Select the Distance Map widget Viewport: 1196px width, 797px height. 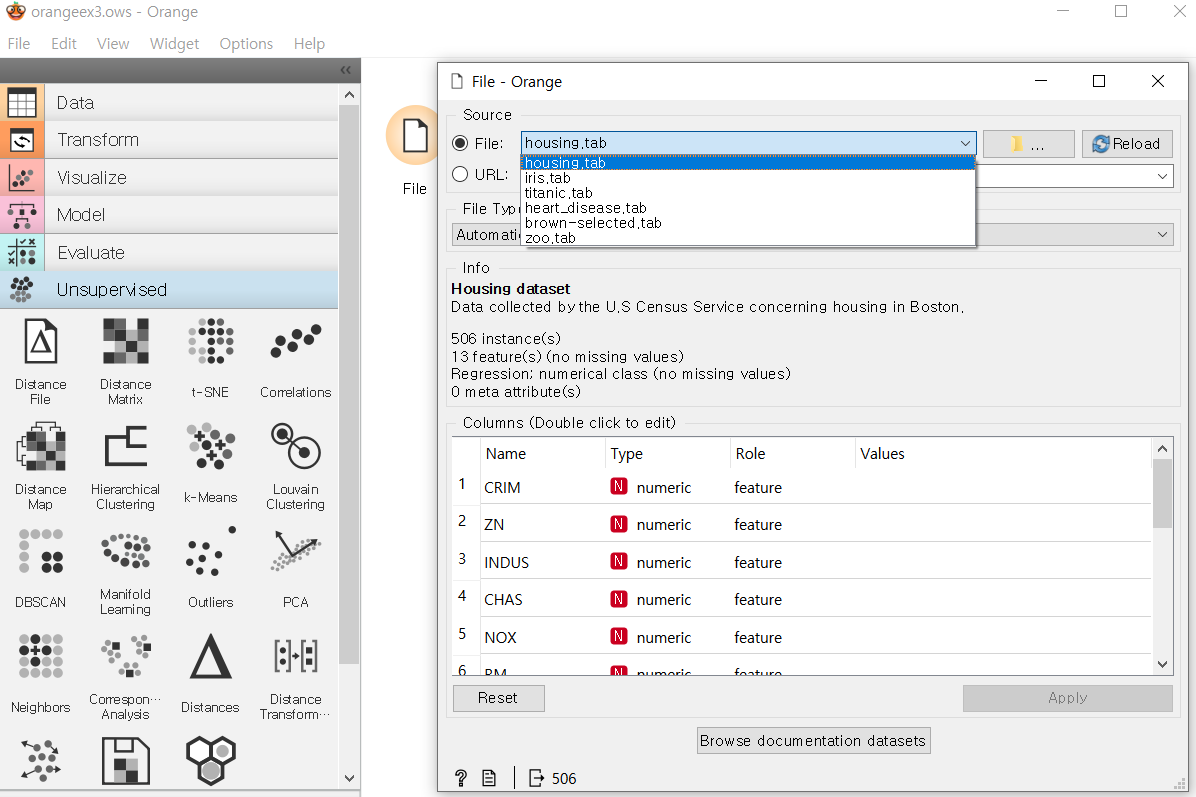point(40,467)
